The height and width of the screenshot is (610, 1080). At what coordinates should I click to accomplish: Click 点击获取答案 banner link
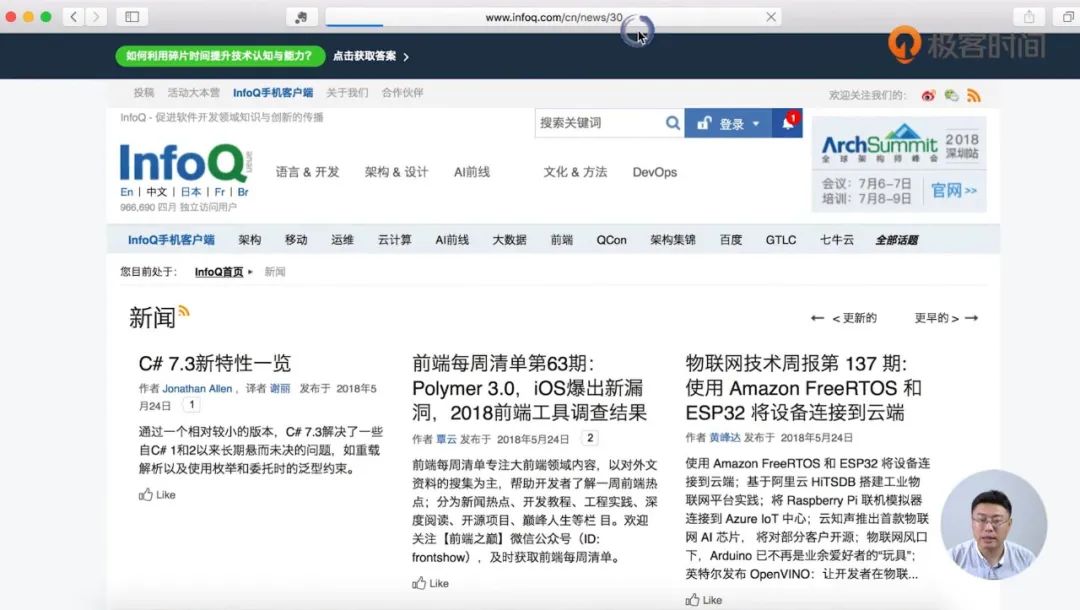coord(371,56)
